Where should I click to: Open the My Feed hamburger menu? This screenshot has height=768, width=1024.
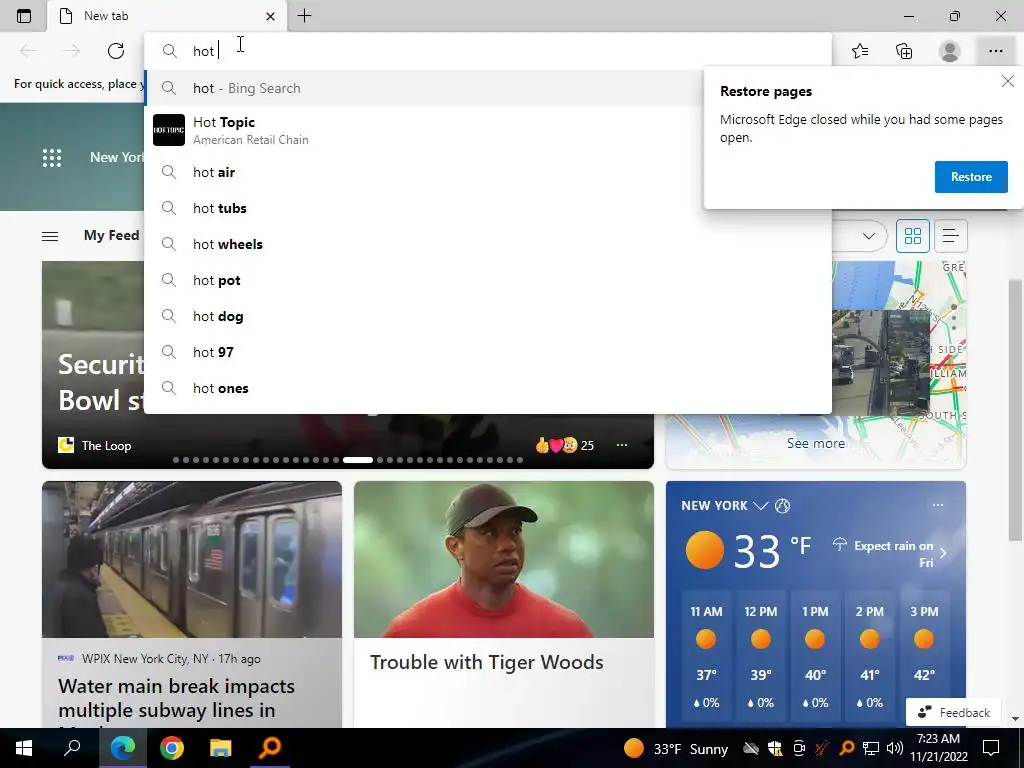50,236
